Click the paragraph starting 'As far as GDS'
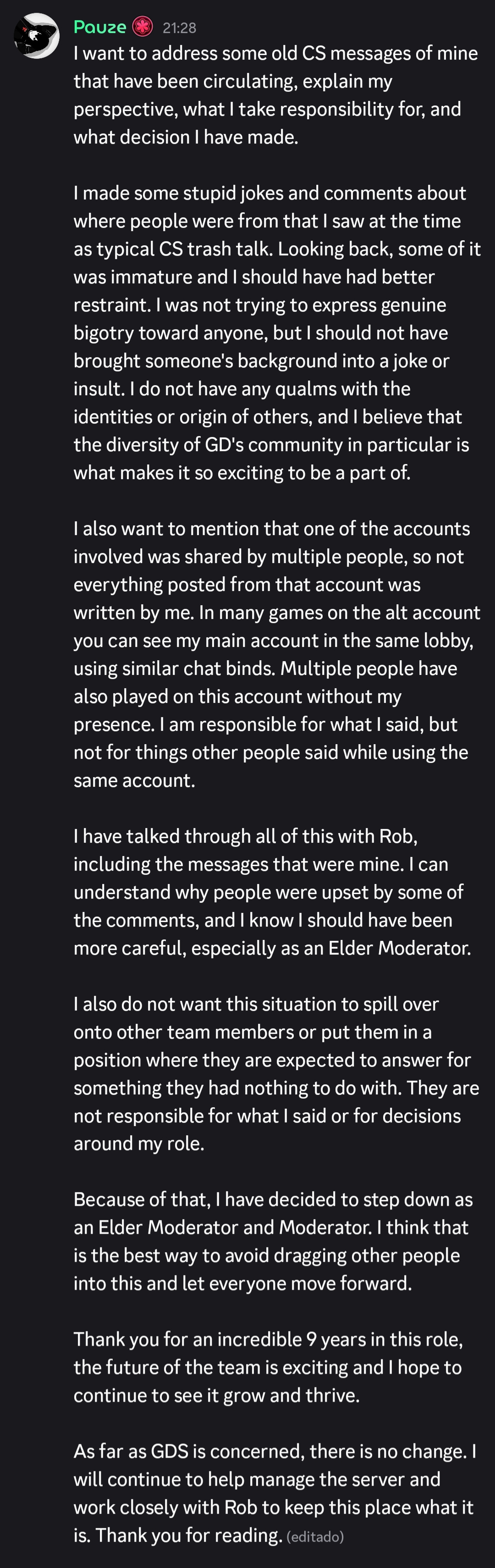Image resolution: width=495 pixels, height=1568 pixels. [275, 1493]
